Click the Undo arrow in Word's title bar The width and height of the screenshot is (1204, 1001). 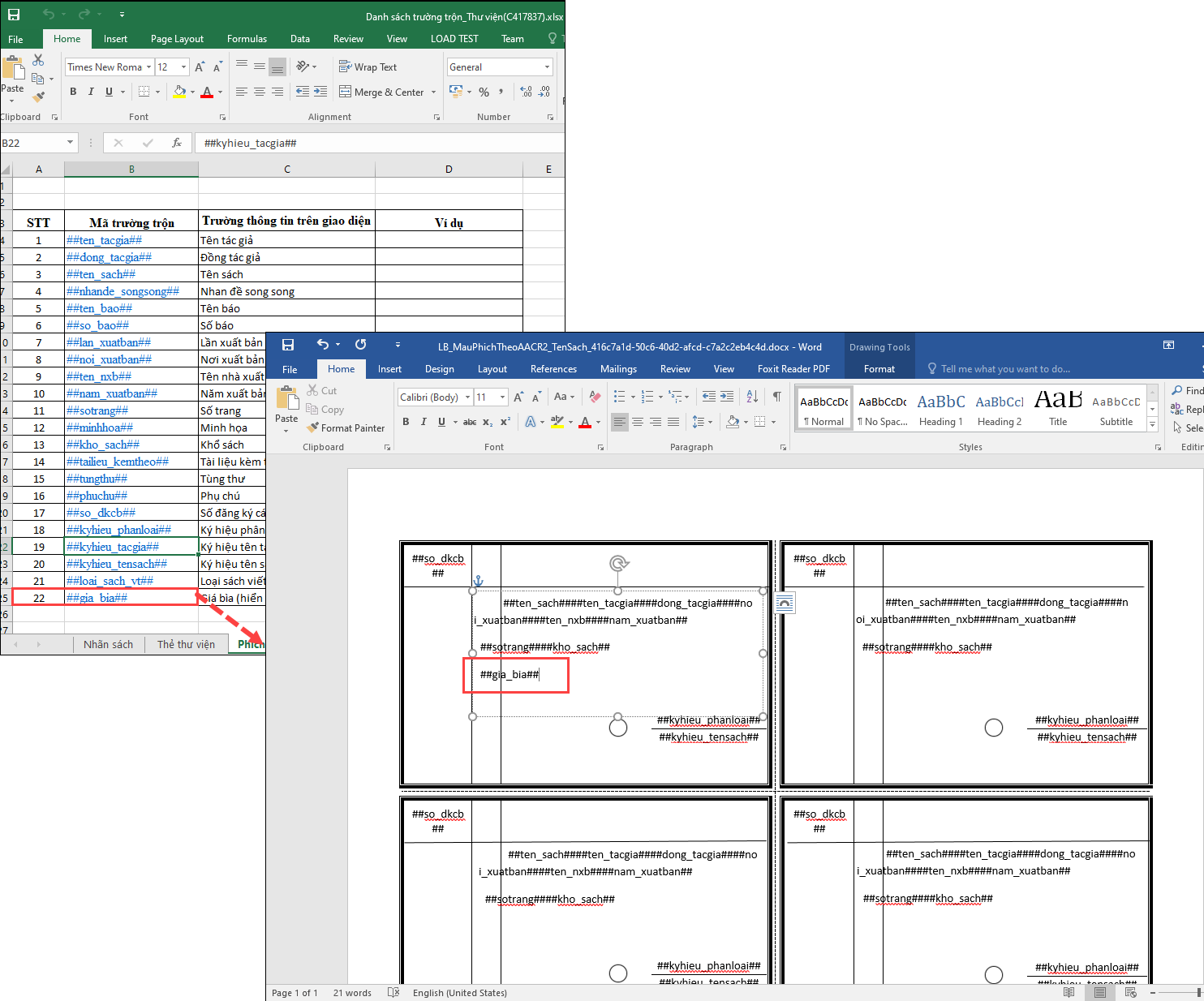pyautogui.click(x=323, y=345)
